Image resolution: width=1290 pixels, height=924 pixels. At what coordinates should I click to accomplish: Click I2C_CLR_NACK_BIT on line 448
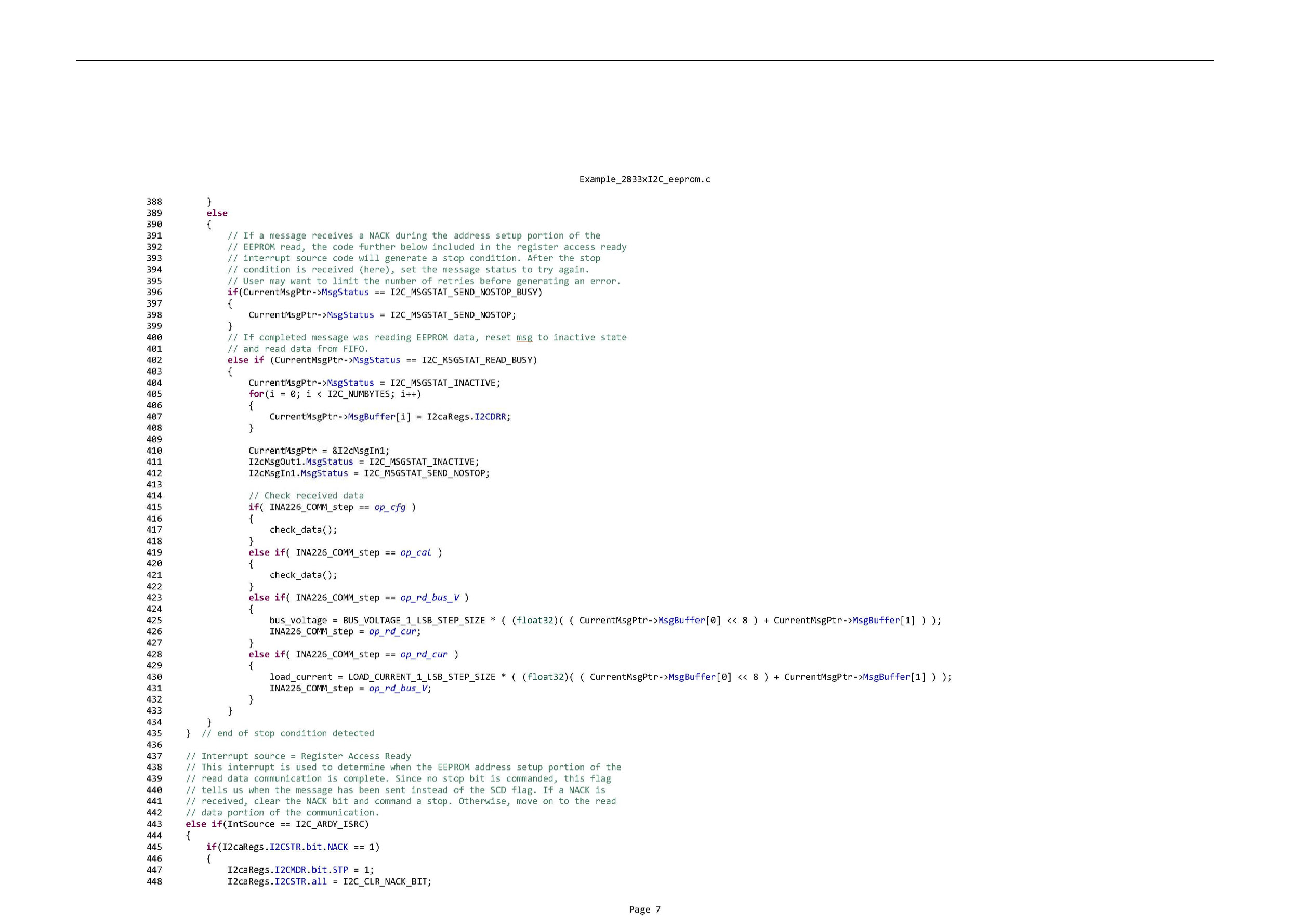[385, 881]
